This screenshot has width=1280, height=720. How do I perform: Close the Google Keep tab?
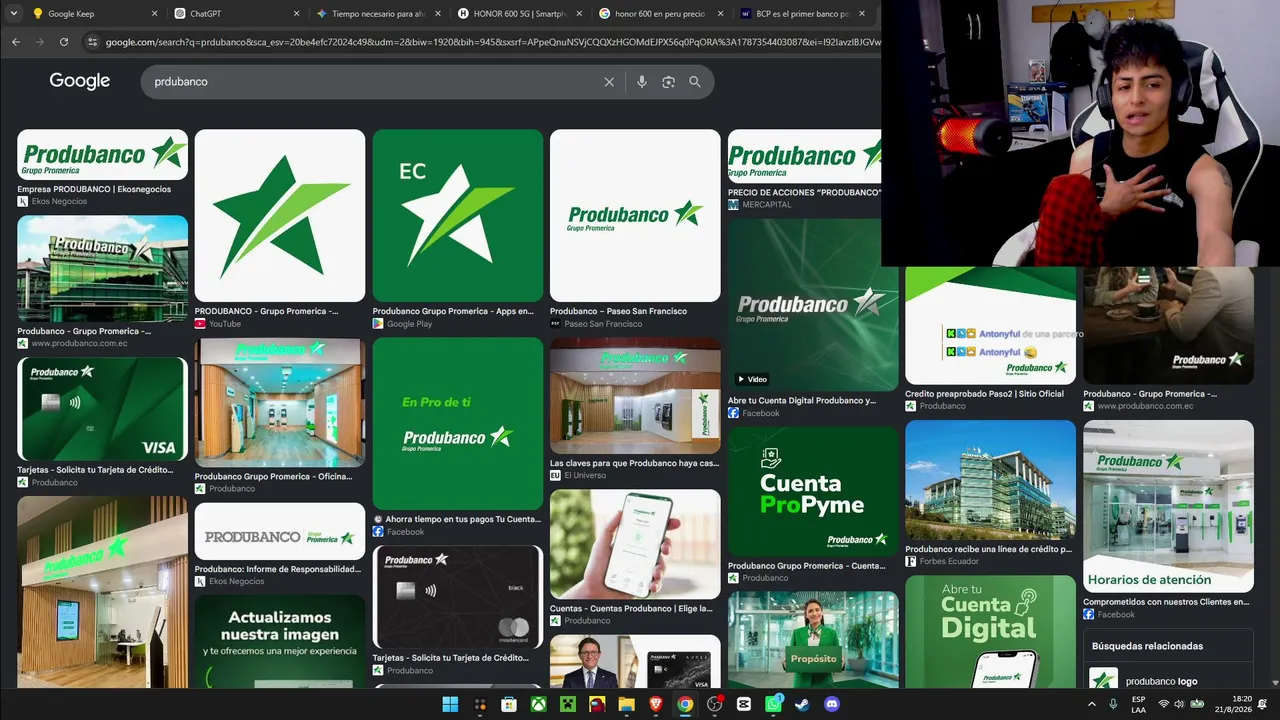coord(155,14)
